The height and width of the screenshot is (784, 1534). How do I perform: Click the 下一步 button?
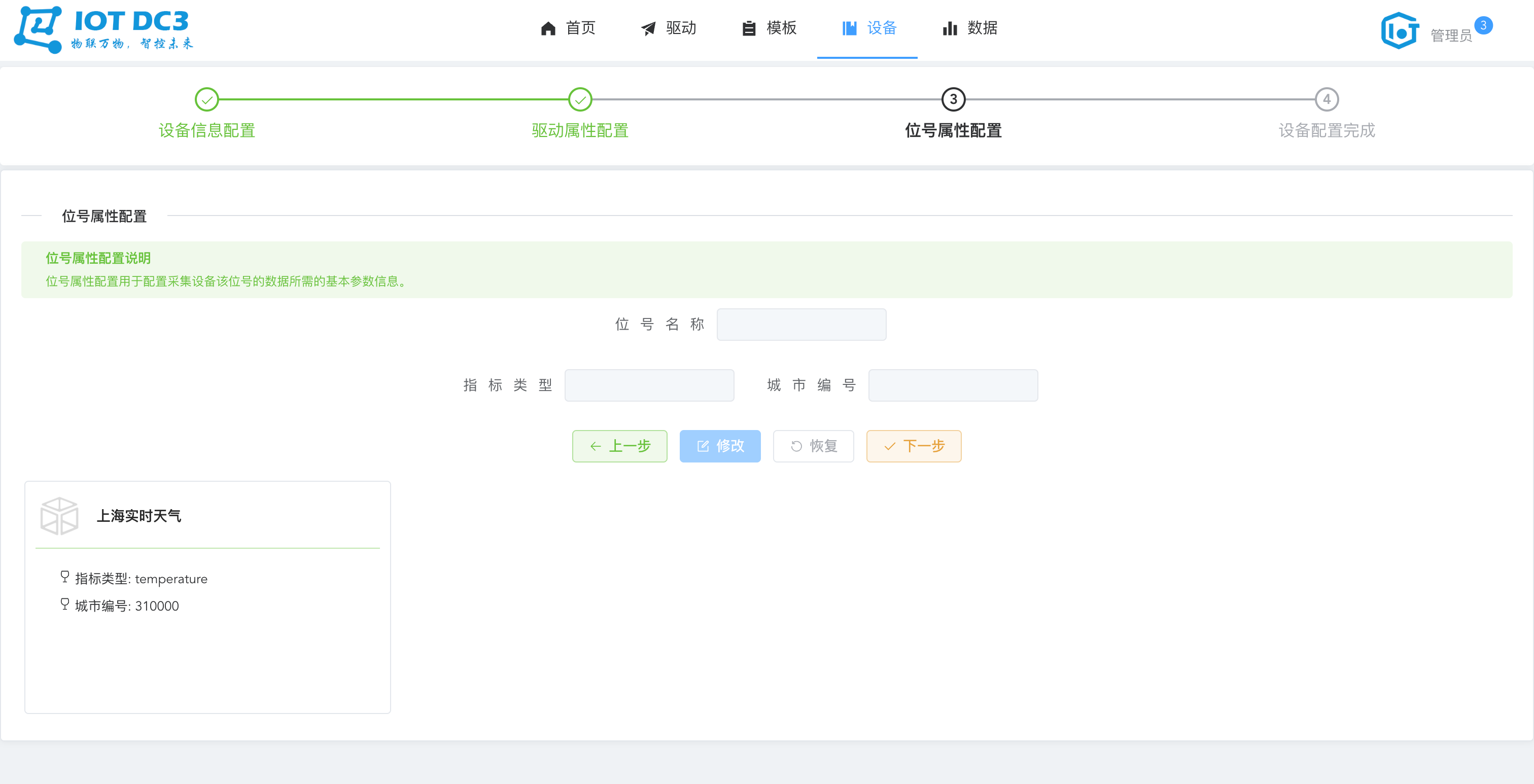(x=914, y=446)
